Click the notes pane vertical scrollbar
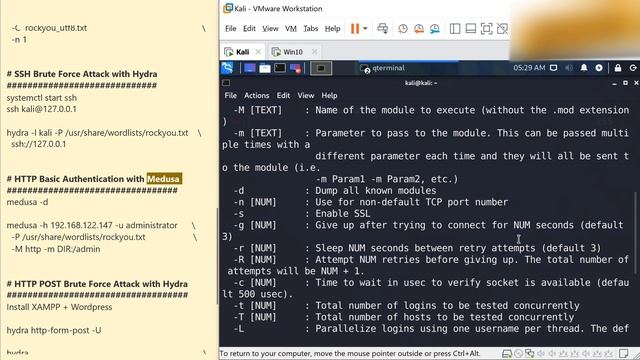This screenshot has height=360, width=640. [217, 256]
